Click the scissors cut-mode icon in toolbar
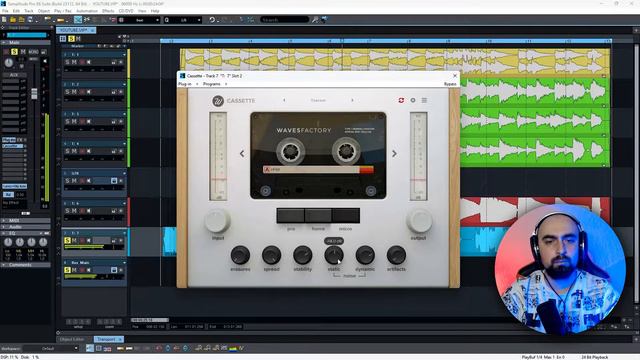Viewport: 640px width, 360px height. [x=87, y=20]
